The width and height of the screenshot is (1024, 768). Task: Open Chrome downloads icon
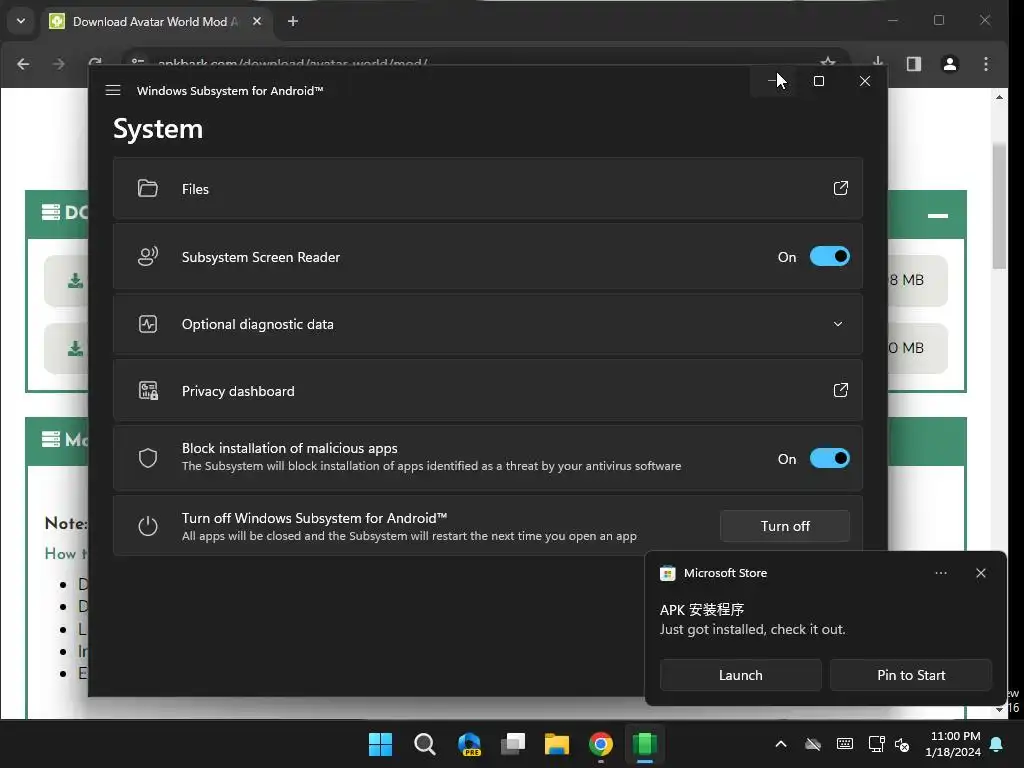878,63
